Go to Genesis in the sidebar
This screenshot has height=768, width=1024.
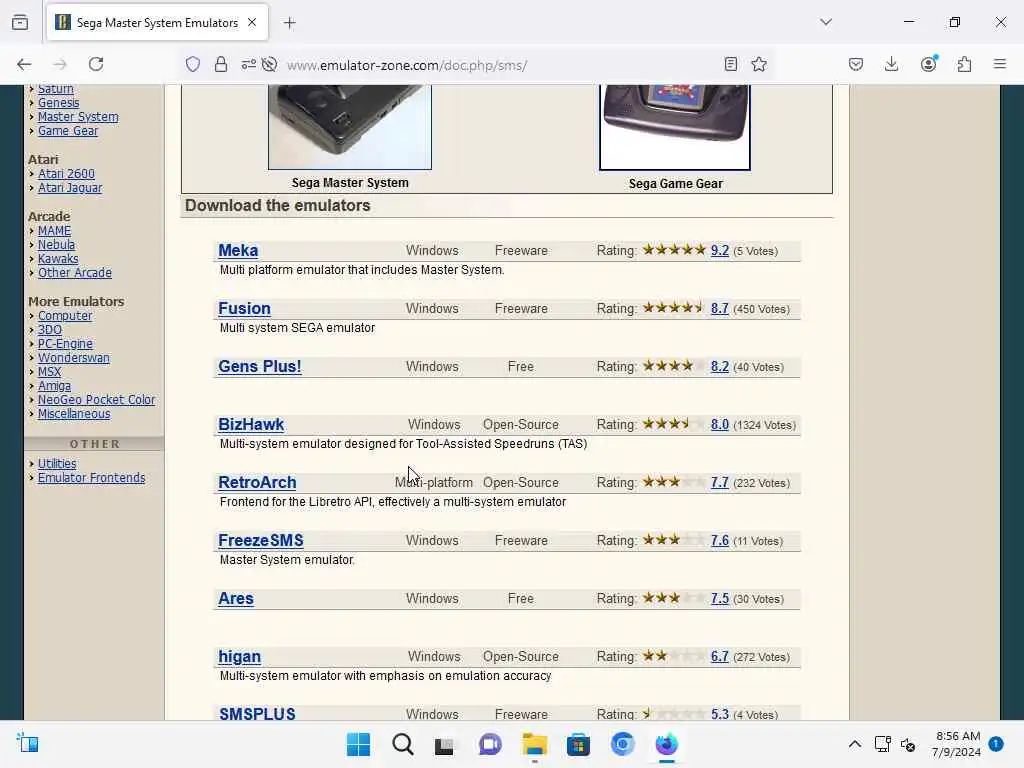[58, 103]
